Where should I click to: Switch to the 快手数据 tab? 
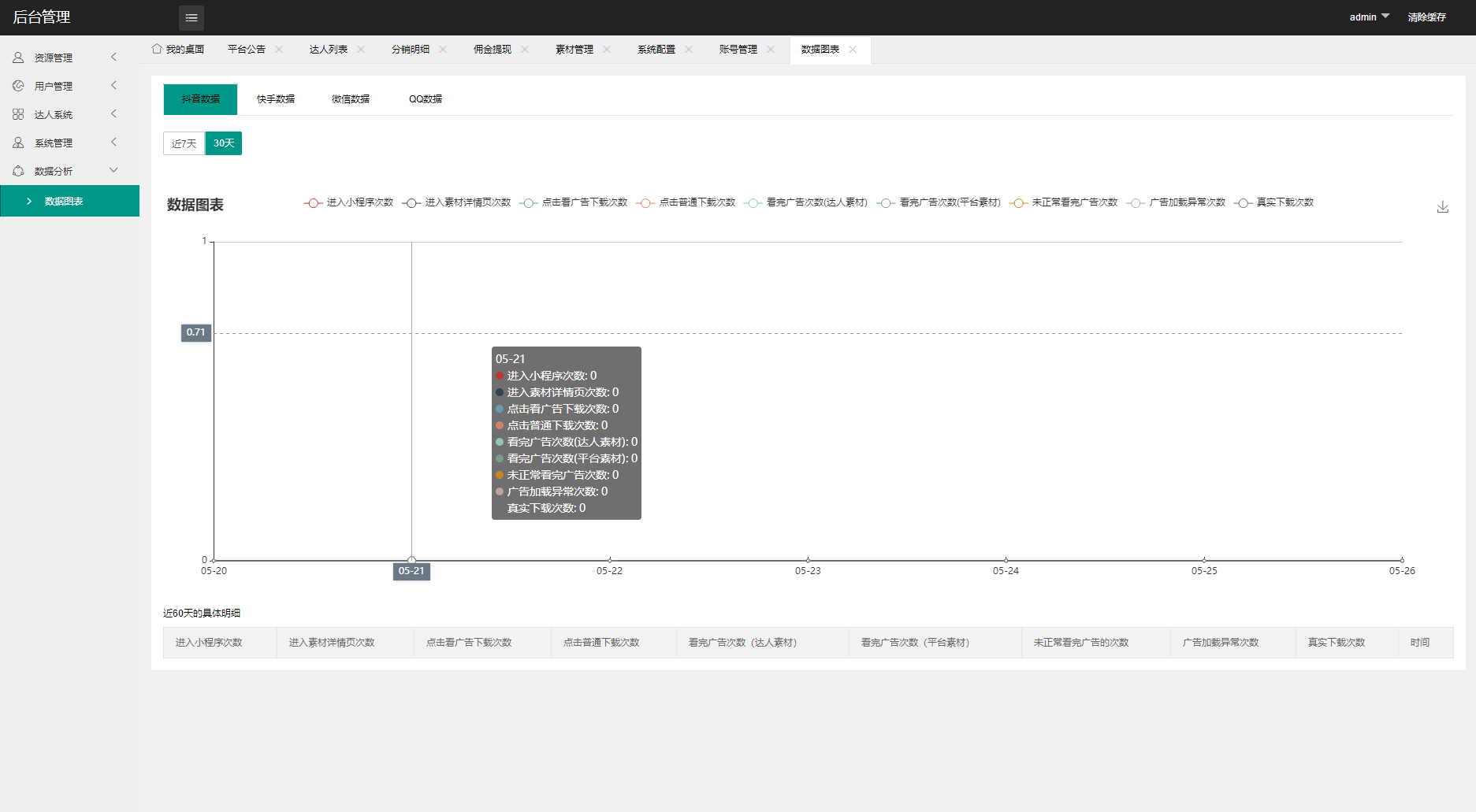tap(275, 98)
